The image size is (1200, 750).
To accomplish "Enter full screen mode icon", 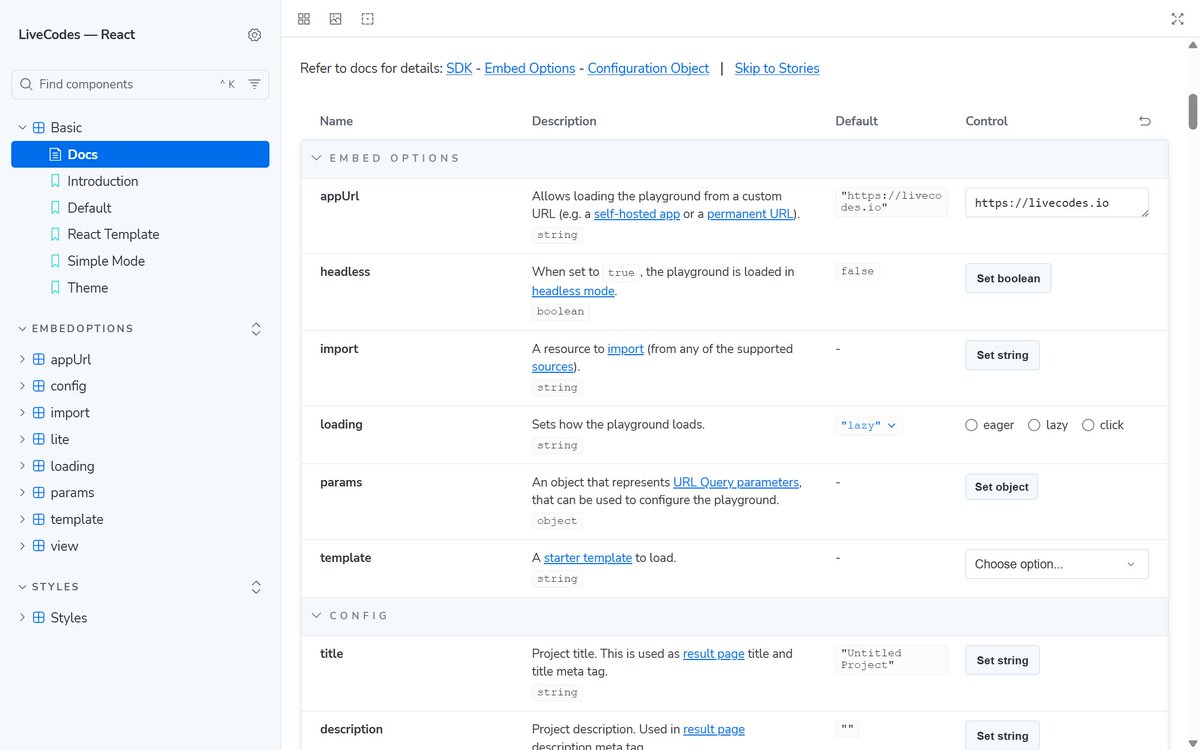I will 1177,19.
